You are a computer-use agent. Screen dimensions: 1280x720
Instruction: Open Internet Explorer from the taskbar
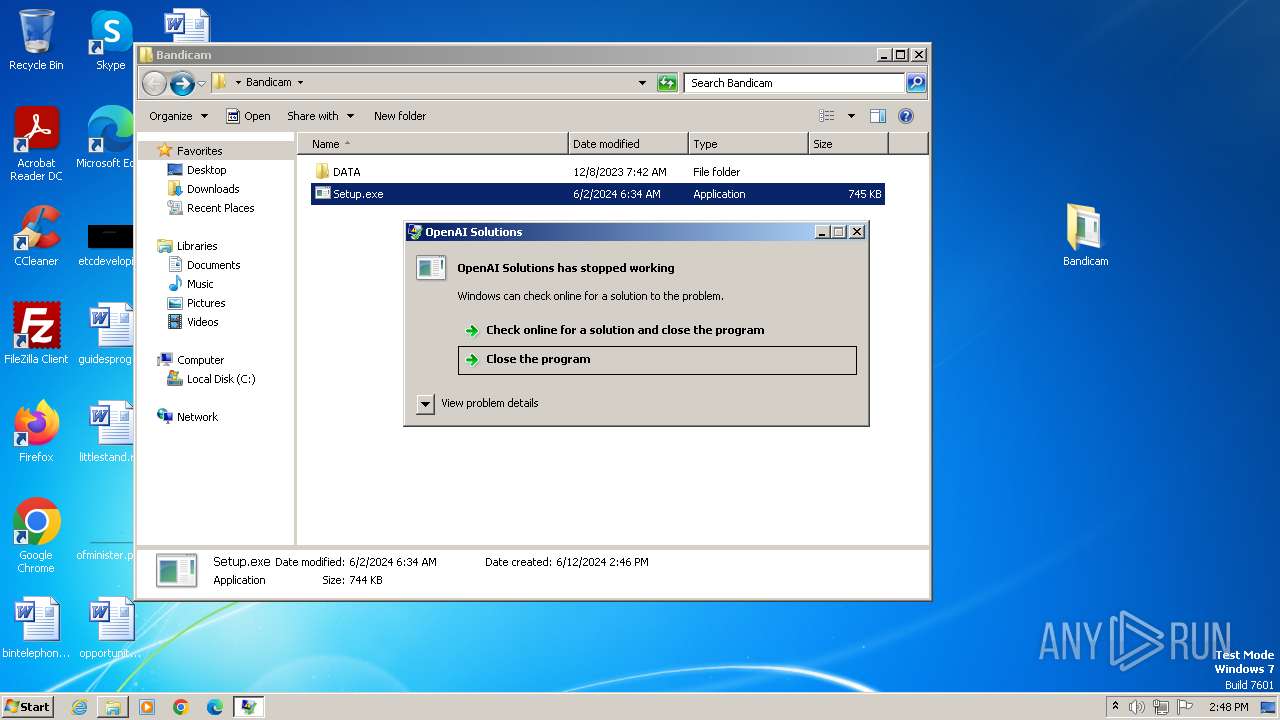click(79, 707)
